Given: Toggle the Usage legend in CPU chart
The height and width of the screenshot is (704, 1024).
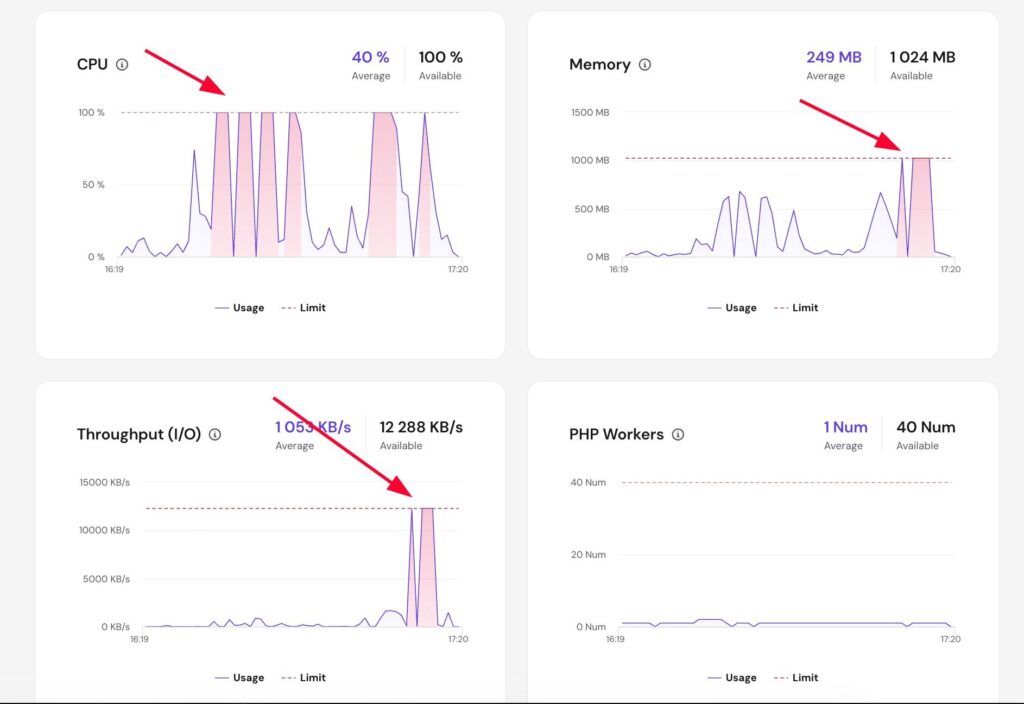Looking at the screenshot, I should coord(240,308).
